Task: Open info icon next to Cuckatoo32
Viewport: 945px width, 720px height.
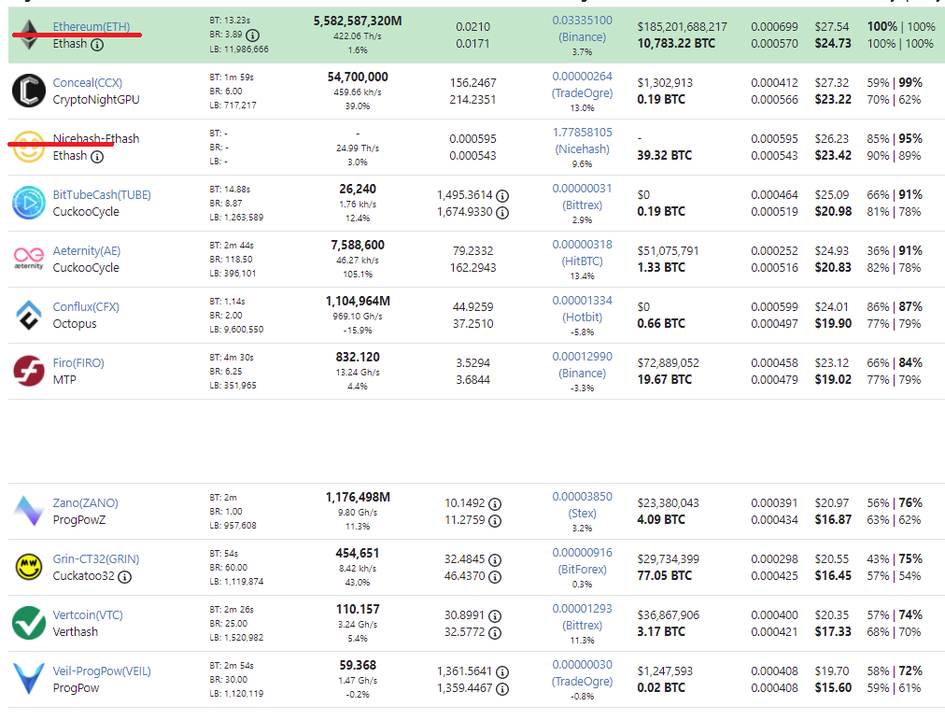Action: [125, 577]
